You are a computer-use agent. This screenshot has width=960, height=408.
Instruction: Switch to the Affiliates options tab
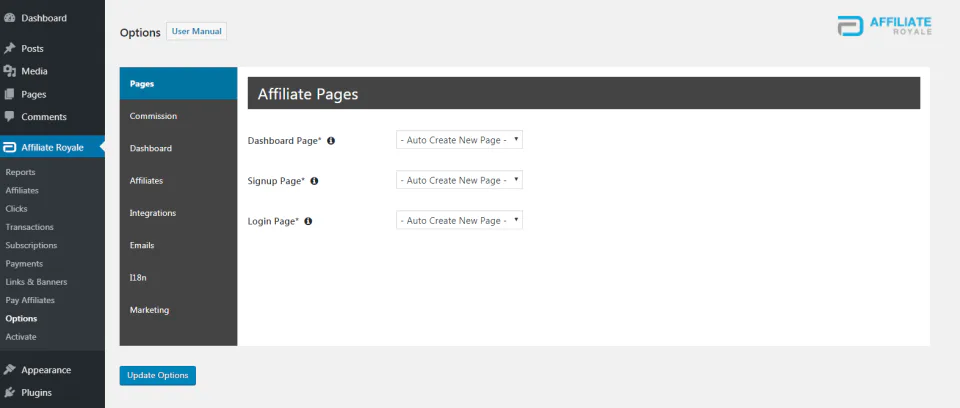(x=178, y=181)
